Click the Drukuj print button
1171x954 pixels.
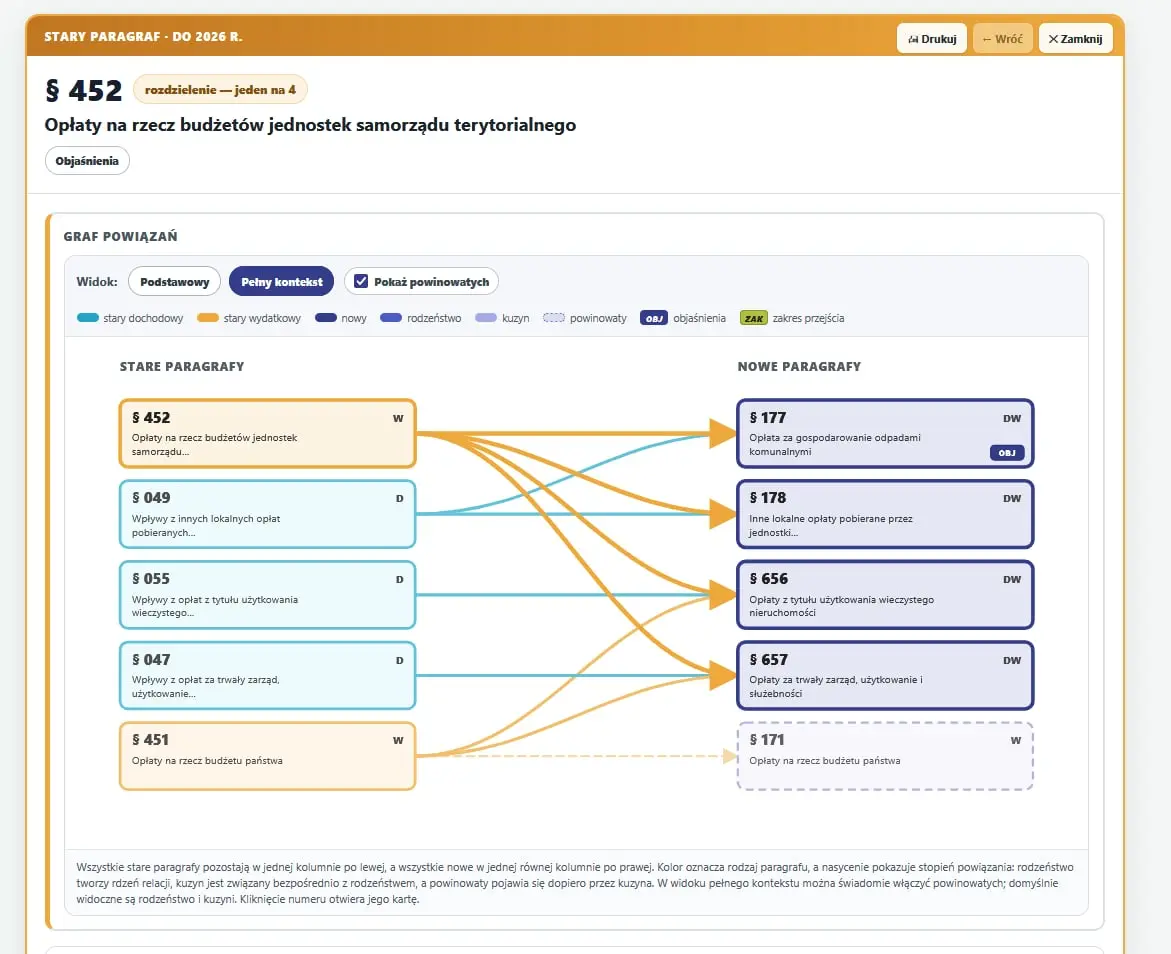(x=931, y=39)
